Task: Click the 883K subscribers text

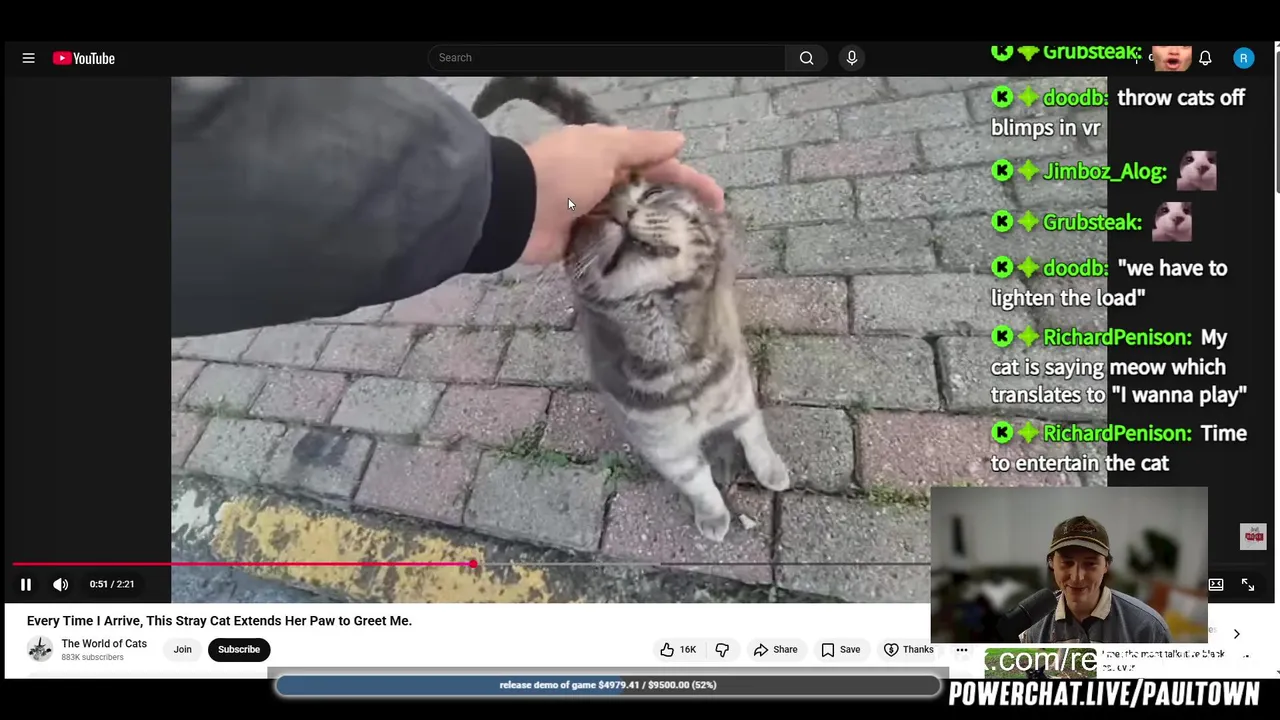Action: [x=92, y=657]
